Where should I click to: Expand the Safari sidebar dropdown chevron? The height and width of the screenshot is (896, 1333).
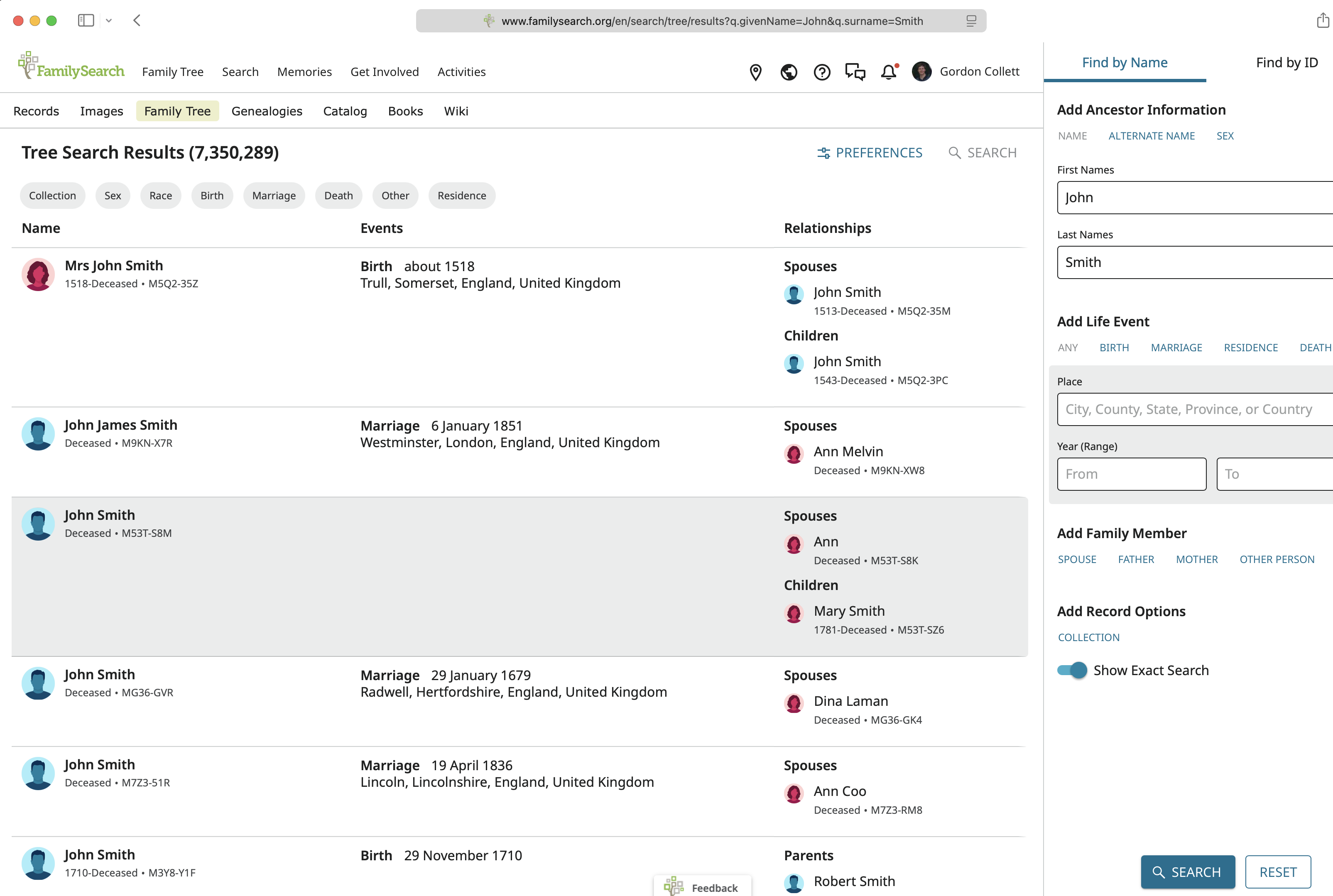pos(108,21)
